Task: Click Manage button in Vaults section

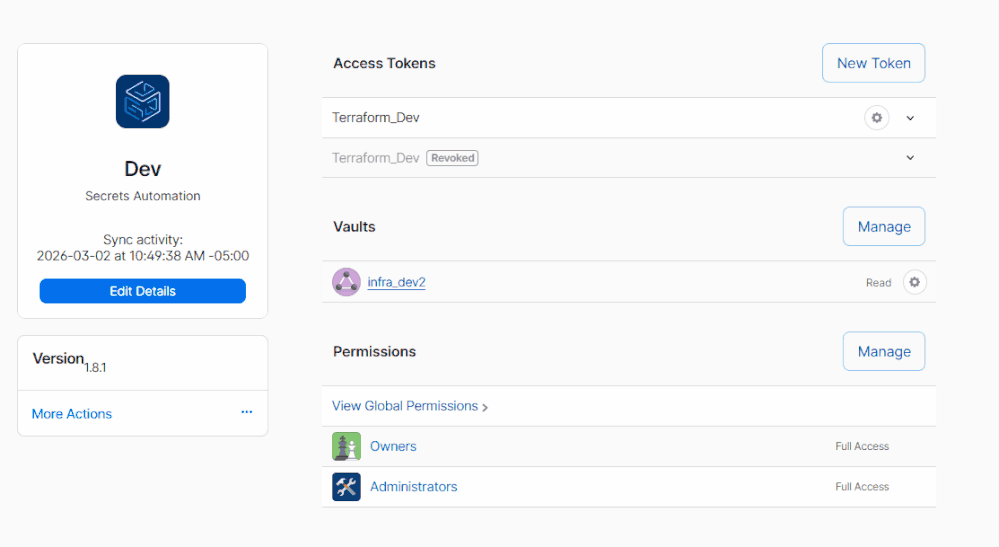Action: 883,227
